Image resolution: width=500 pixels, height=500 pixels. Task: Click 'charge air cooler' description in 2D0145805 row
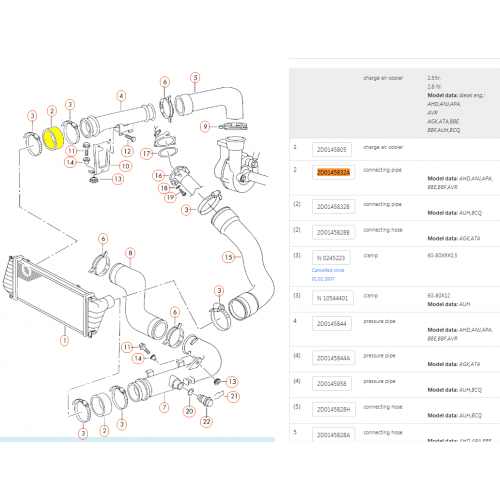383,147
